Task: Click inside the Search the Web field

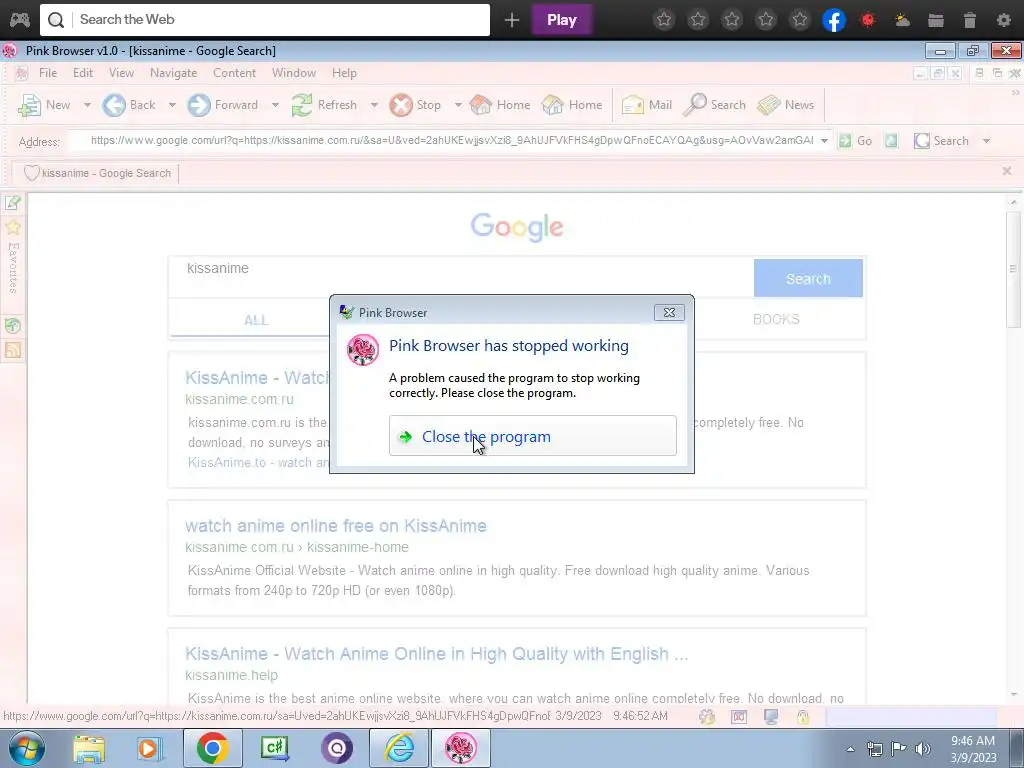Action: pyautogui.click(x=264, y=20)
